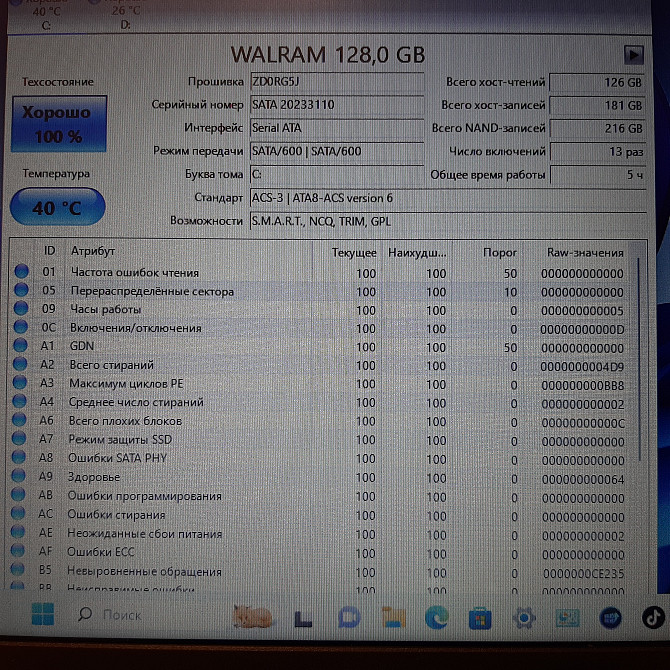670x670 pixels.
Task: Select the Всего стираний row text
Action: click(x=112, y=365)
